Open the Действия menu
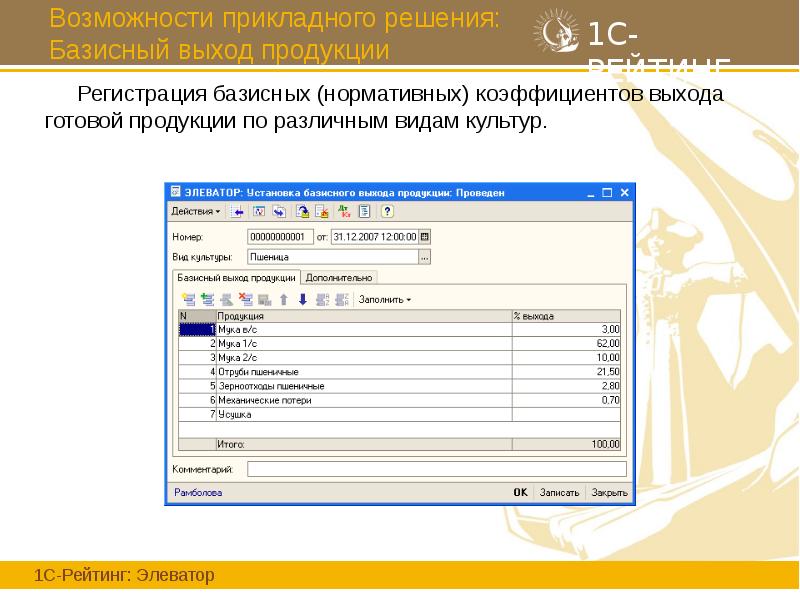Screen dimensions: 800x600 [194, 211]
